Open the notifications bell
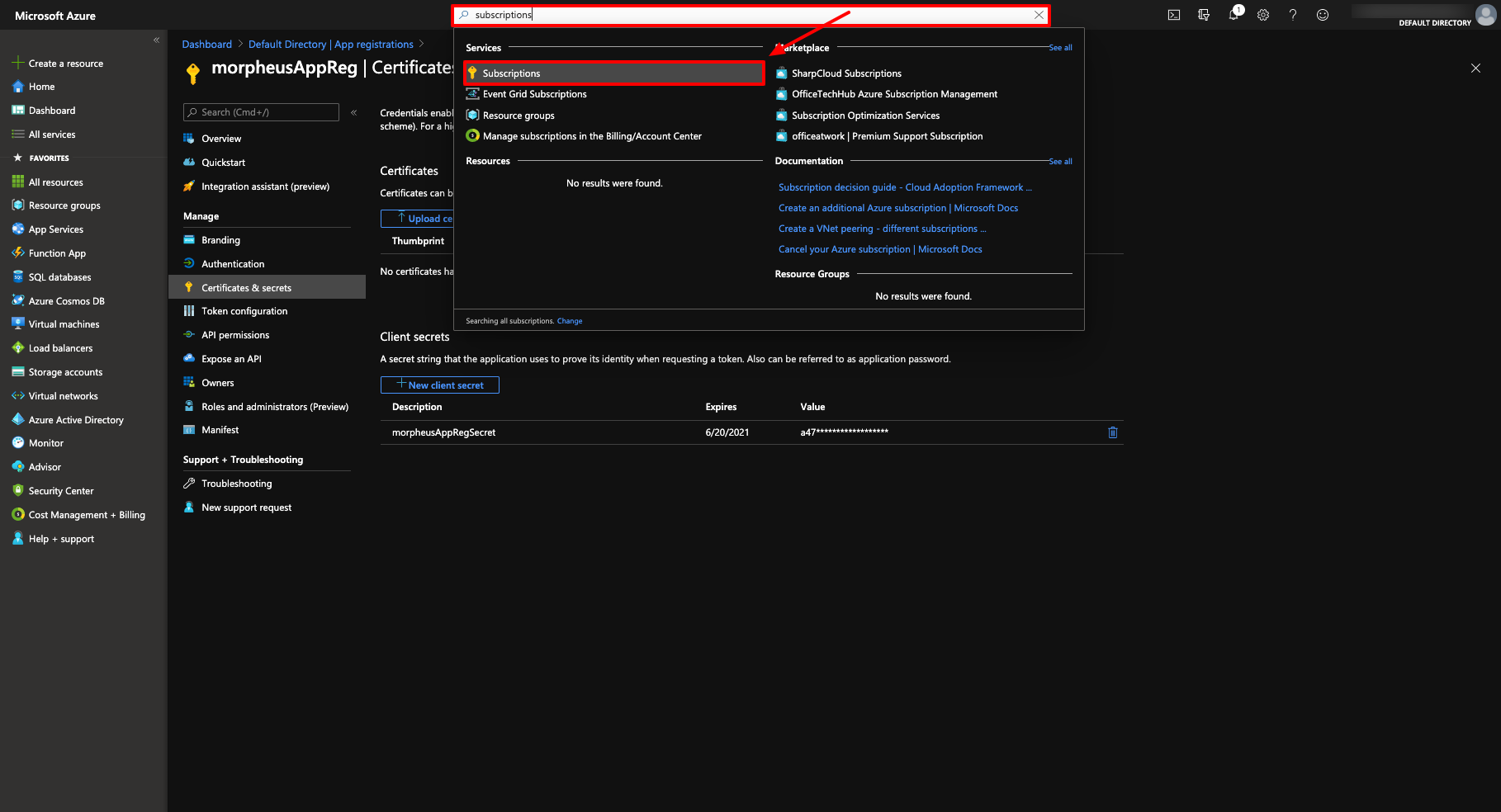 (1233, 14)
